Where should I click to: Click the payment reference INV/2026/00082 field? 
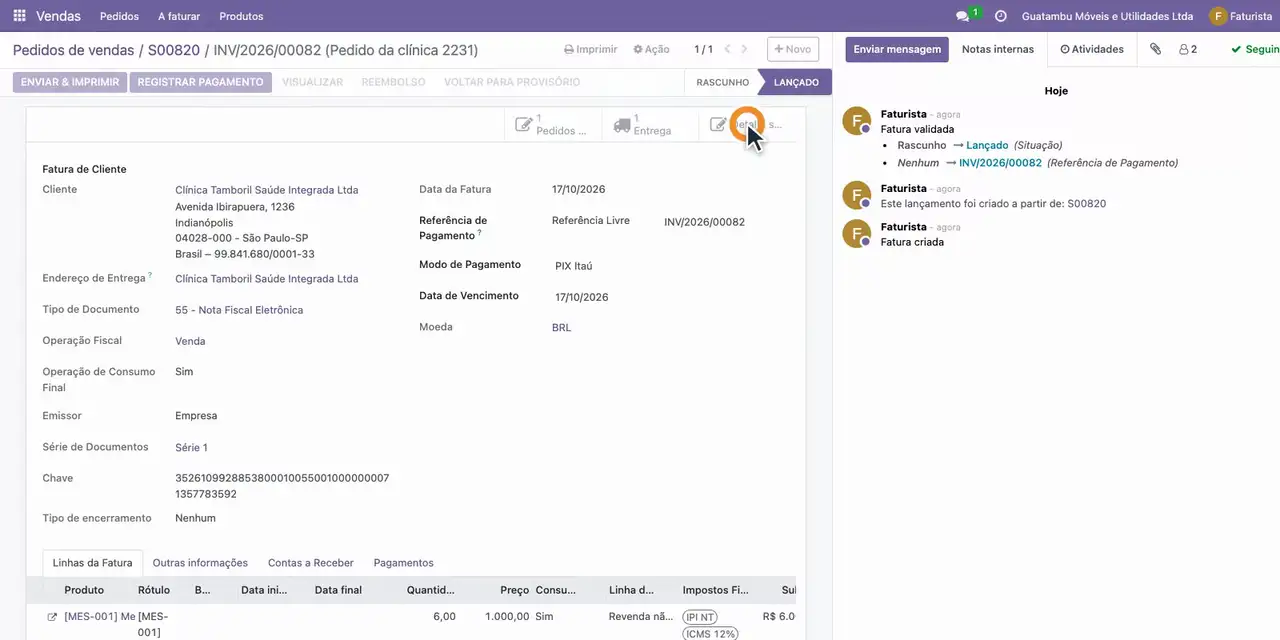[x=704, y=222]
